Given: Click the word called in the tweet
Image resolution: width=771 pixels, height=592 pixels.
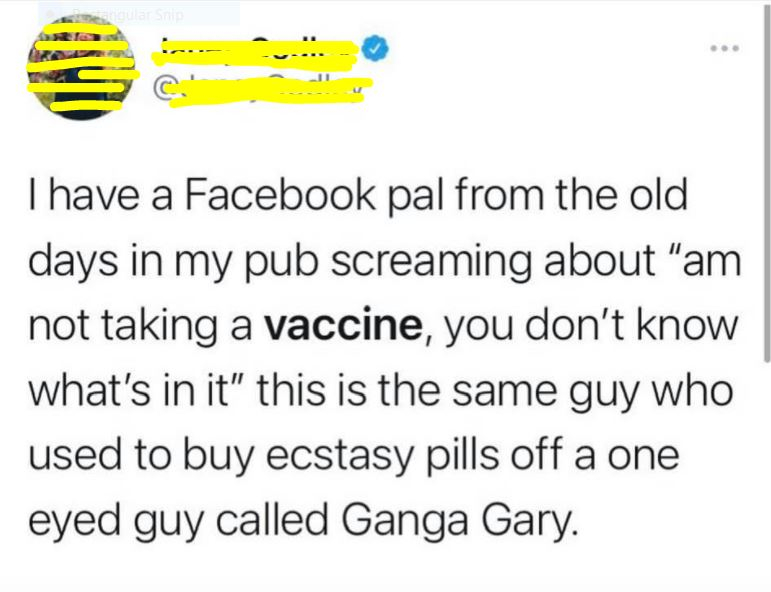Looking at the screenshot, I should pos(272,519).
